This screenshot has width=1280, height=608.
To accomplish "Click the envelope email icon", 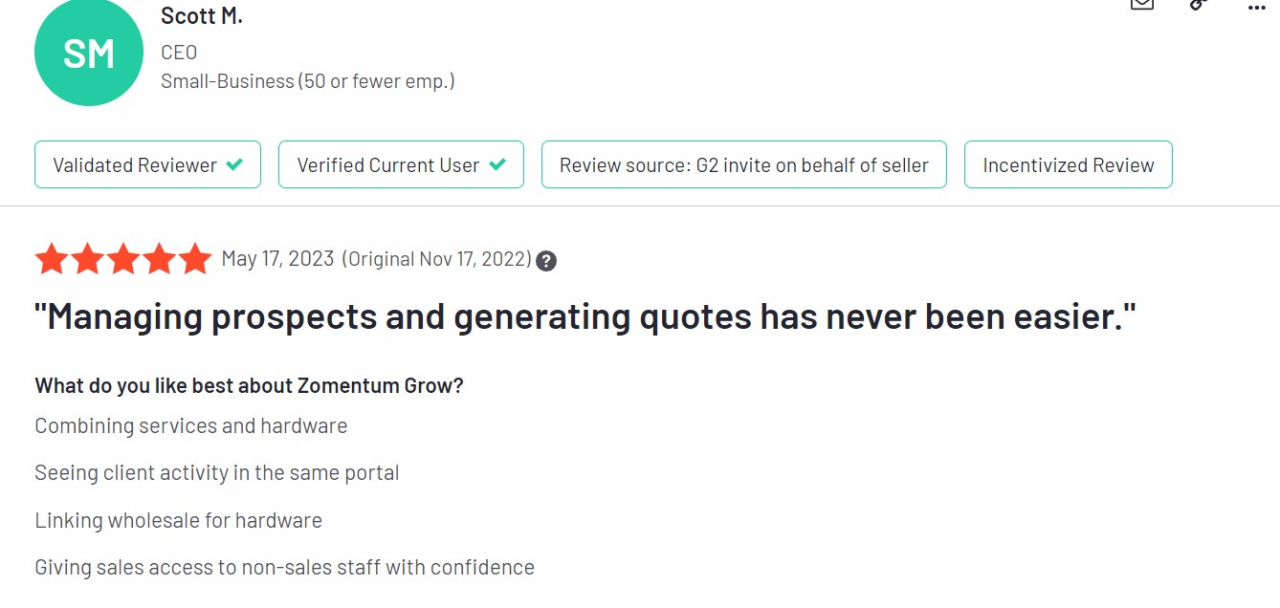I will pyautogui.click(x=1142, y=4).
